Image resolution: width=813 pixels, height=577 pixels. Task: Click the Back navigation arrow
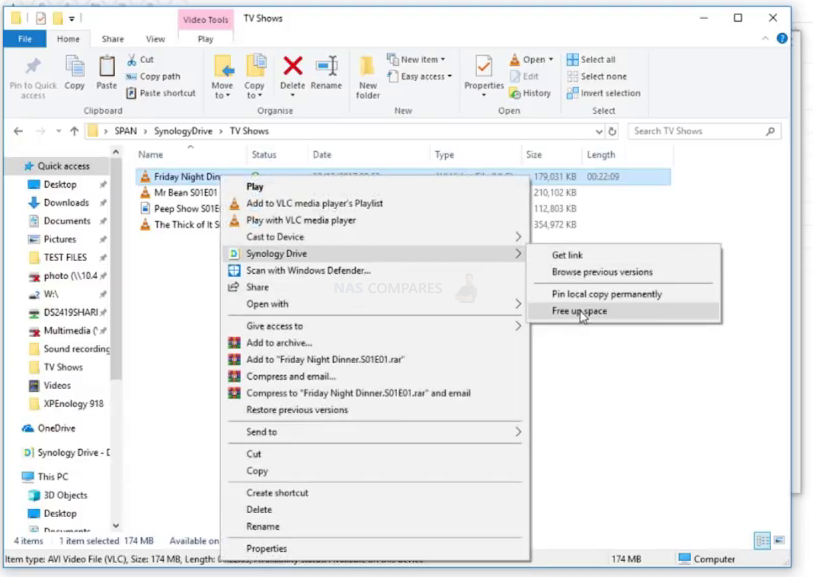(19, 131)
